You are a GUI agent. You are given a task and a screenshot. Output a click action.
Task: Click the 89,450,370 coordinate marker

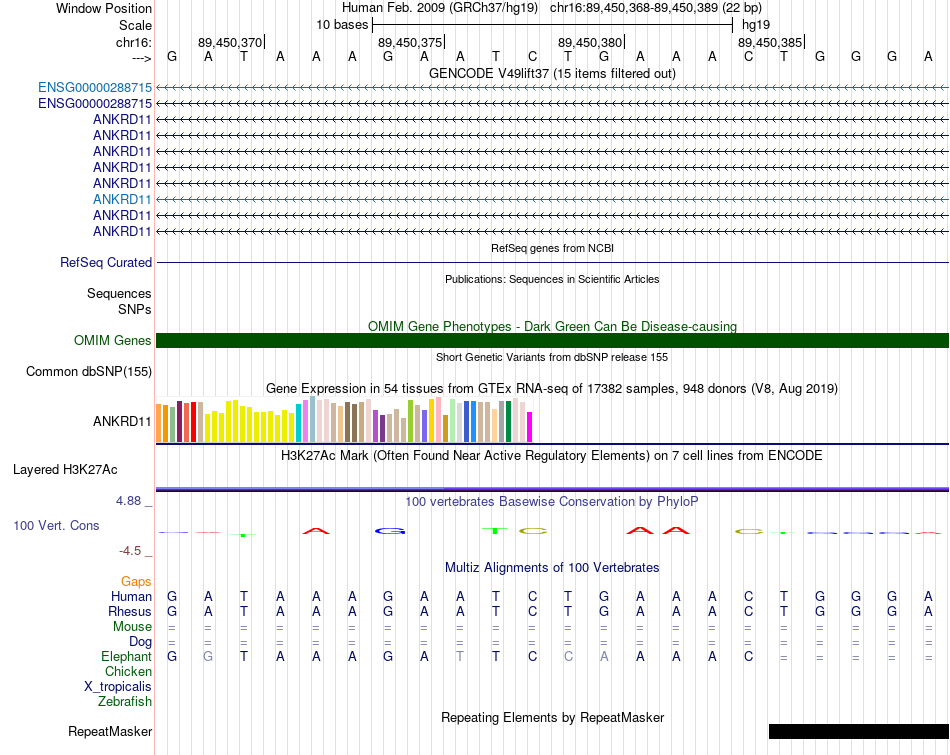tap(230, 42)
